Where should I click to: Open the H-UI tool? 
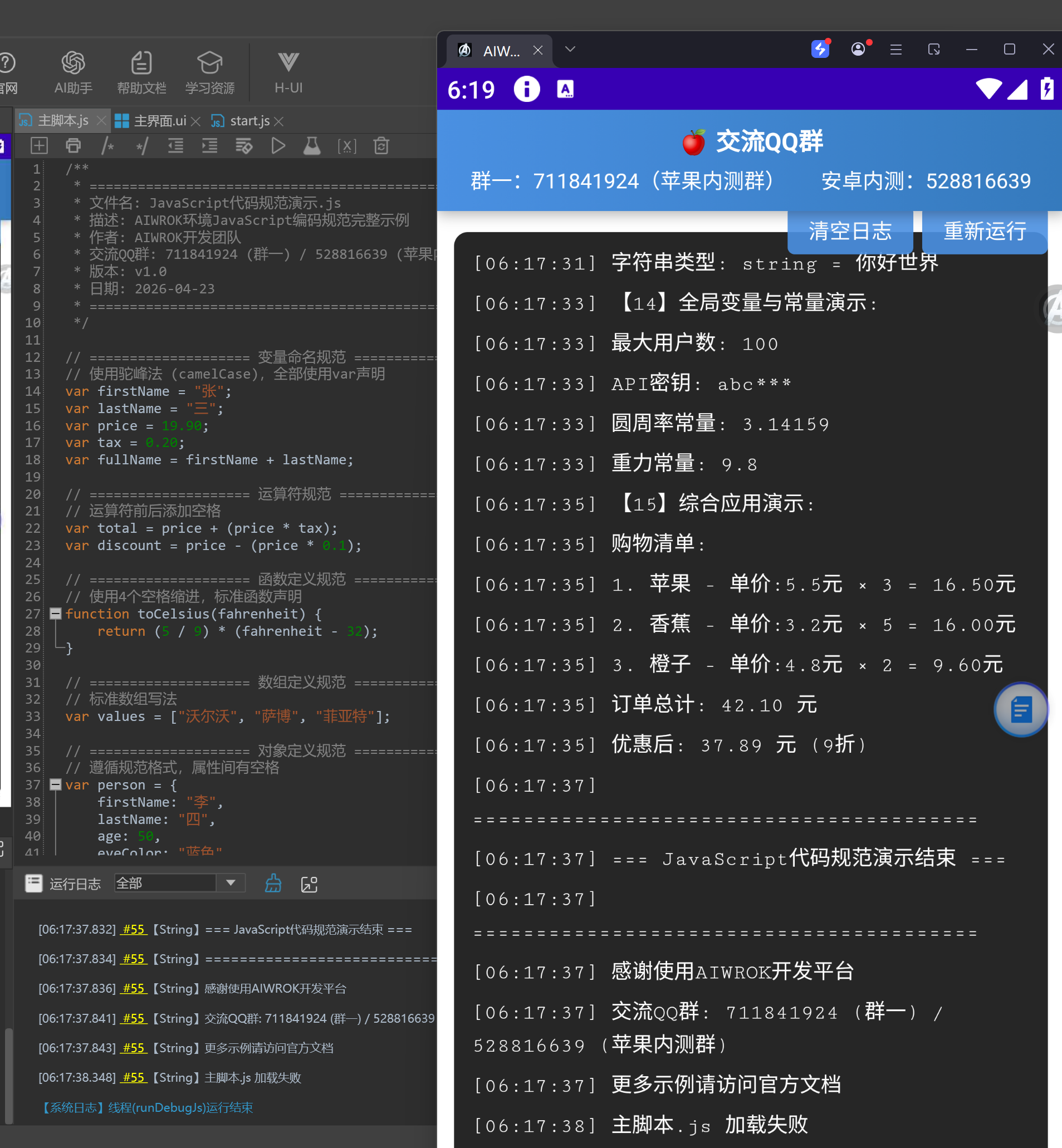click(288, 72)
